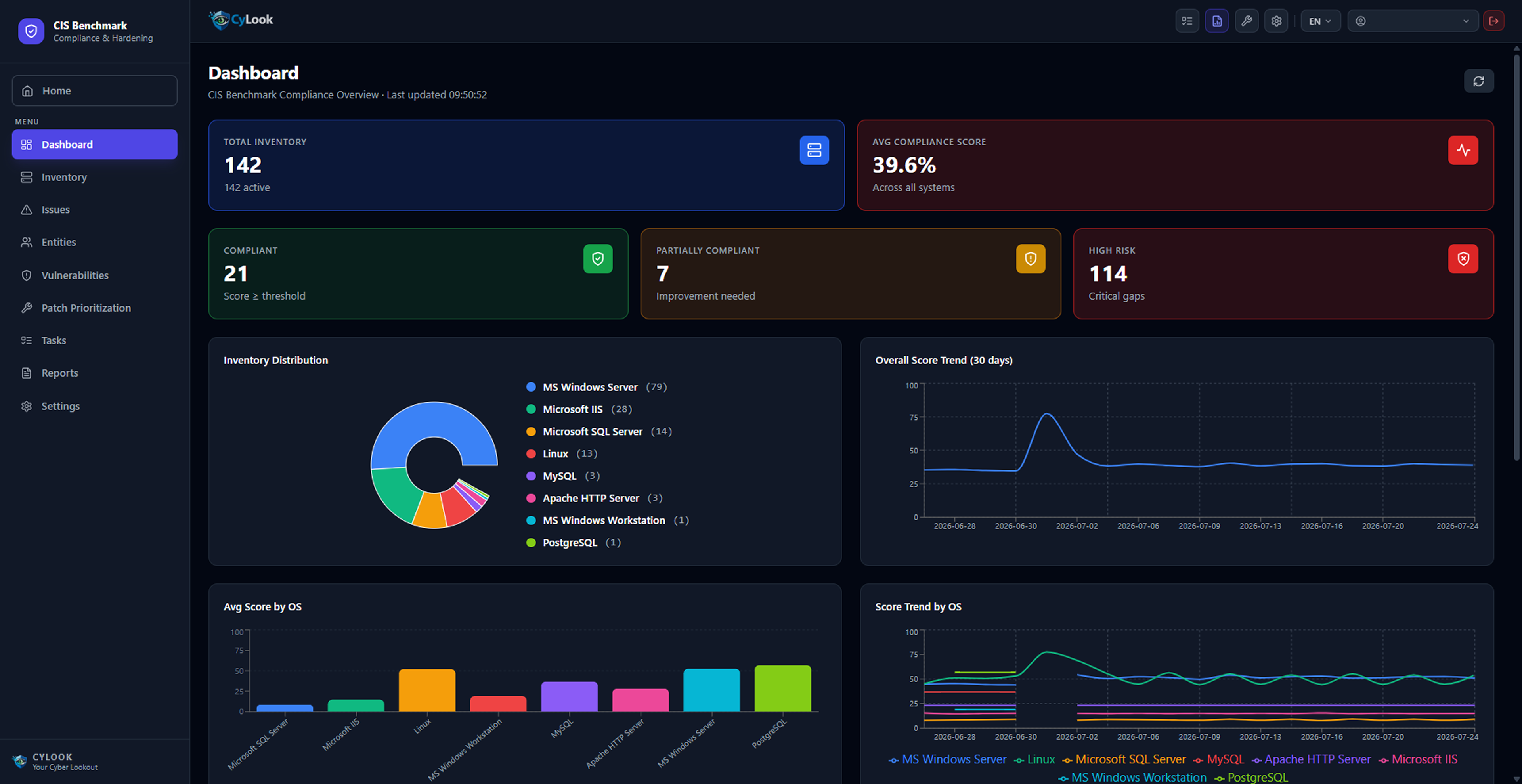The width and height of the screenshot is (1522, 784).
Task: Open the report document icon in top toolbar
Action: coord(1216,21)
